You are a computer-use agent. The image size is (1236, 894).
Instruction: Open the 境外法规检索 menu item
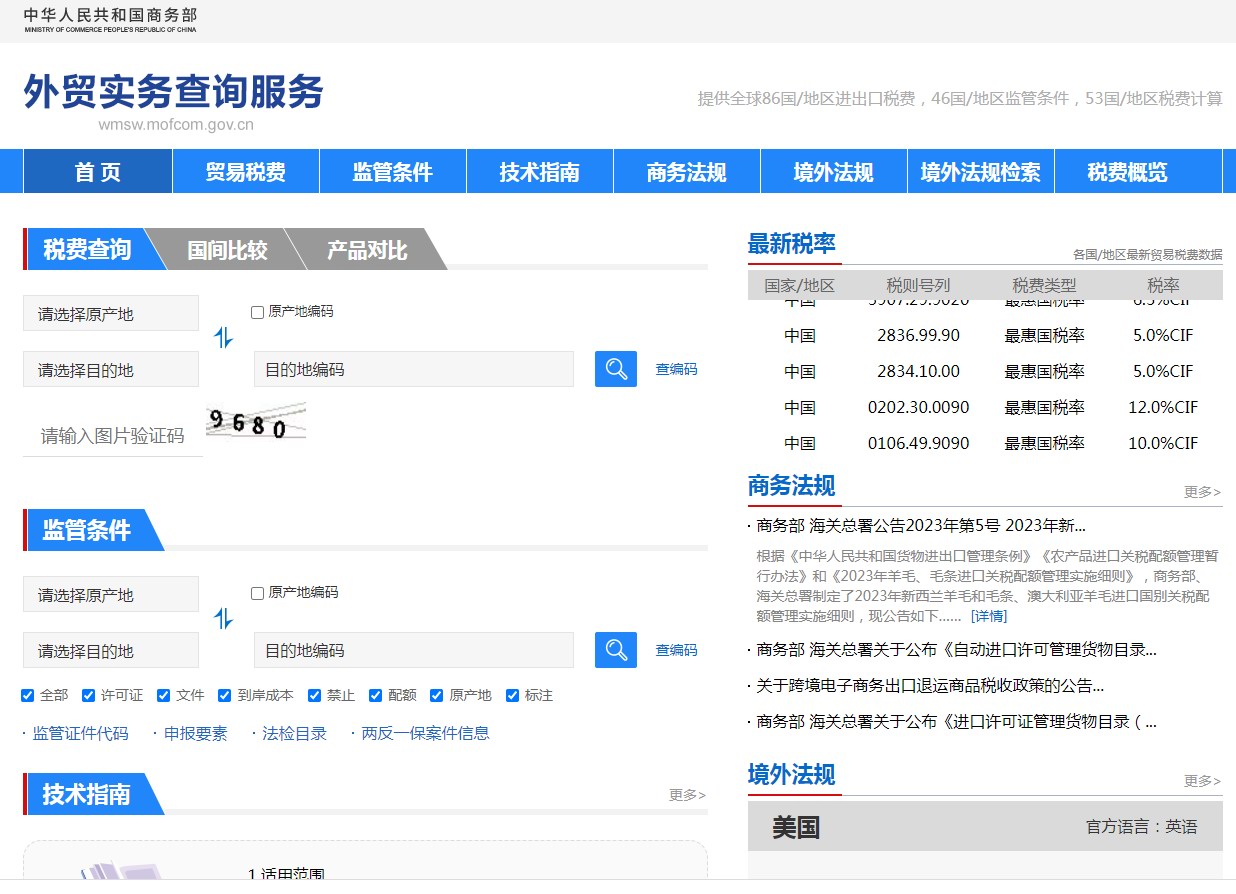coord(981,171)
